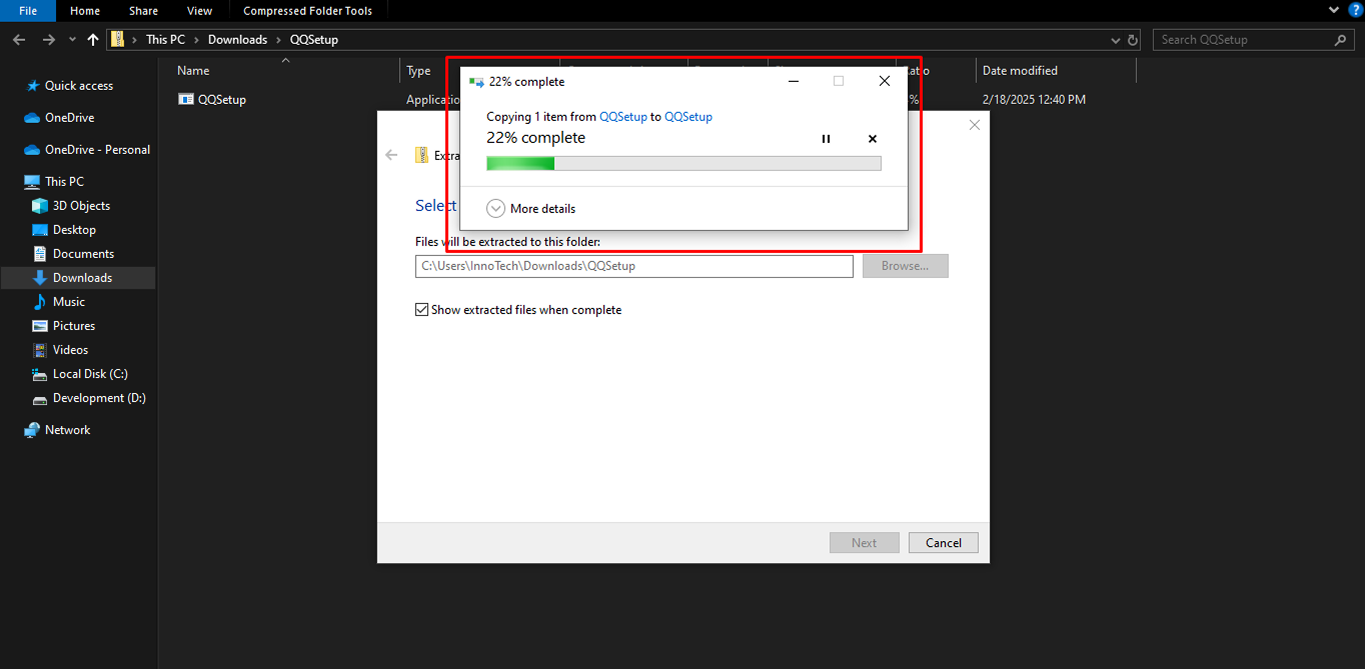Close the extract wizard with its X
The width and height of the screenshot is (1365, 669).
point(974,125)
